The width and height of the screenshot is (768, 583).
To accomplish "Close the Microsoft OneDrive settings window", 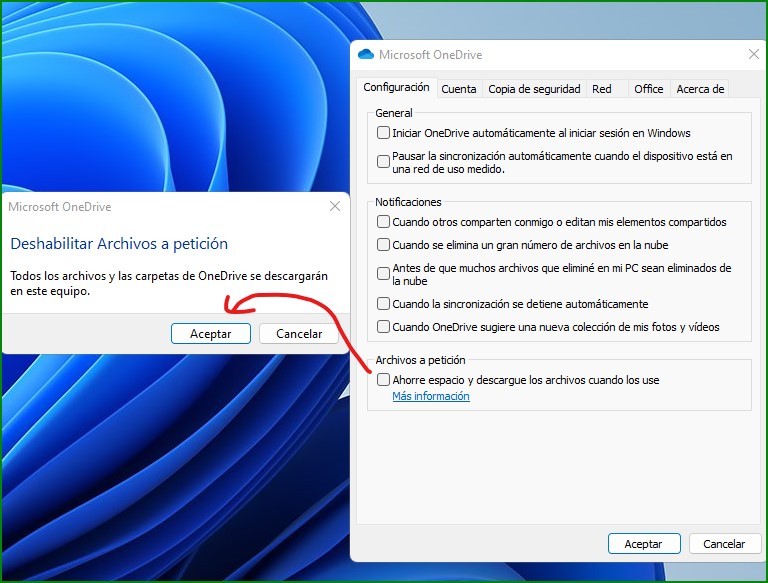I will tap(754, 54).
